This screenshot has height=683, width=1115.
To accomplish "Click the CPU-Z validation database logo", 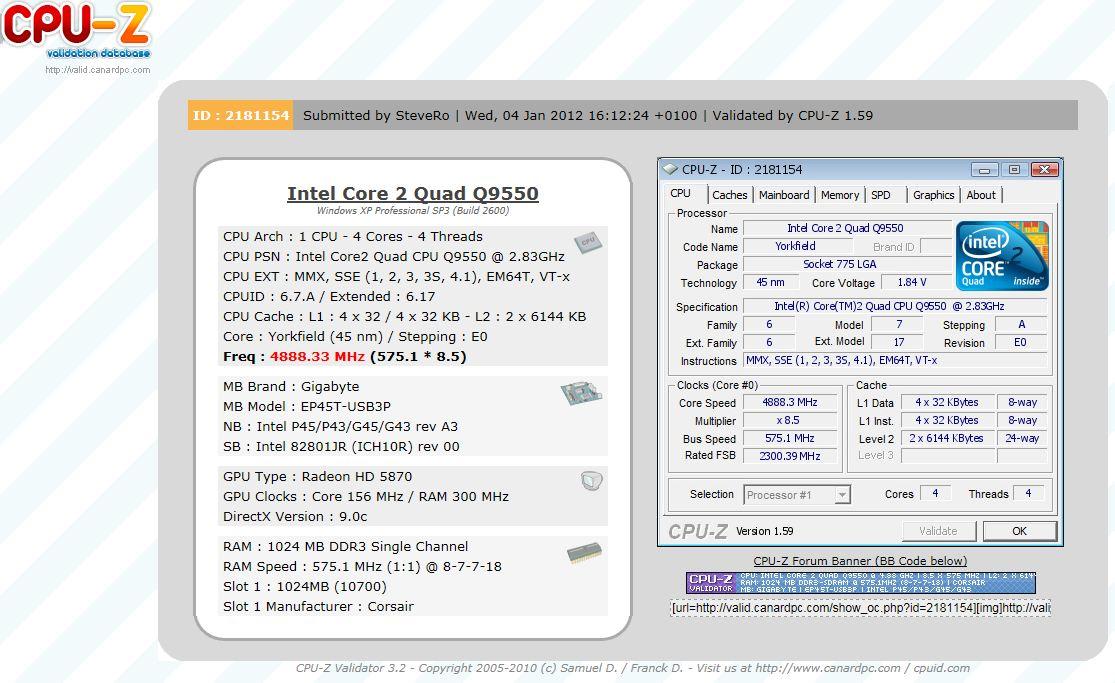I will coord(76,31).
